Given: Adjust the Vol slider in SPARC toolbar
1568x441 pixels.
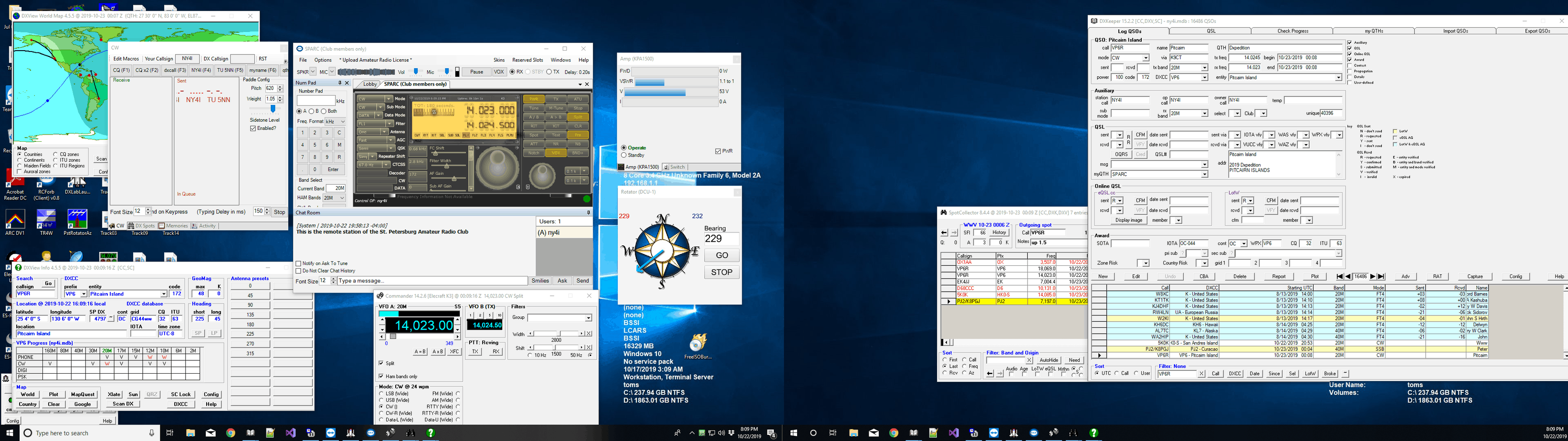Looking at the screenshot, I should [416, 72].
